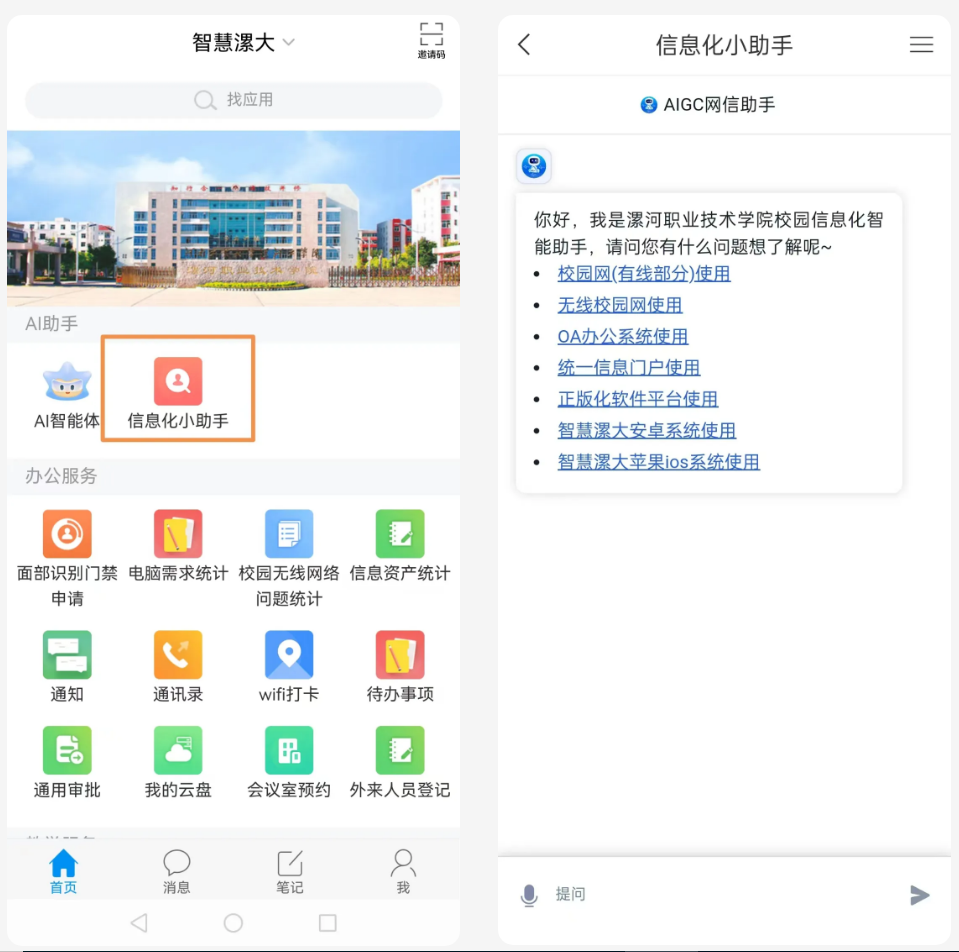Click the 无线校园网使用 link
The height and width of the screenshot is (952, 959).
pos(620,305)
